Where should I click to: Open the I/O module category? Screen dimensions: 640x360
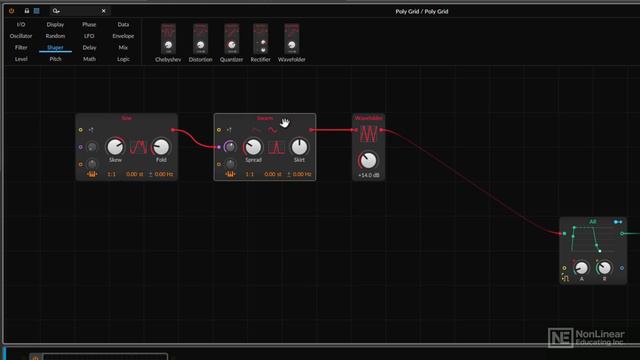[x=21, y=24]
